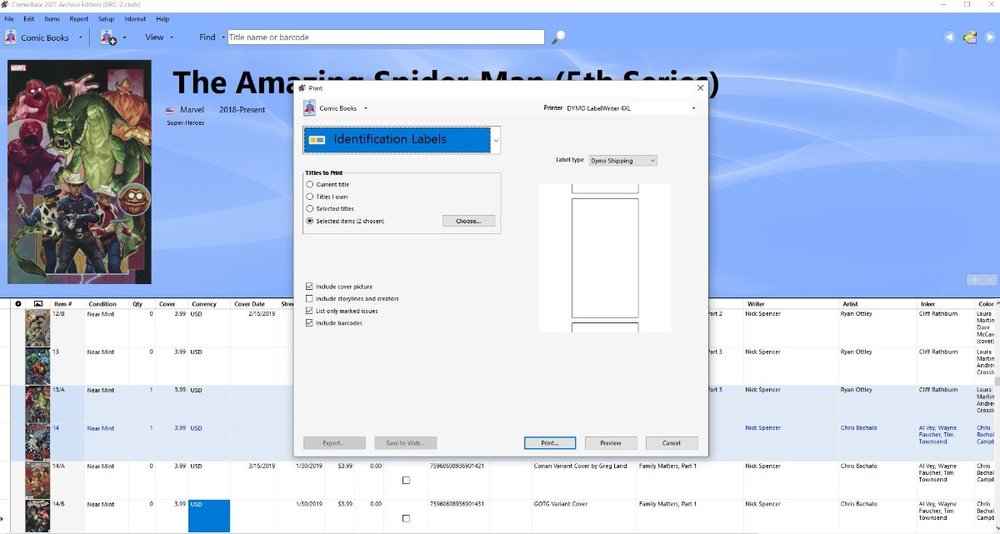Click the highlighted USD cell in row 14/B
The image size is (1000, 534).
[x=209, y=516]
